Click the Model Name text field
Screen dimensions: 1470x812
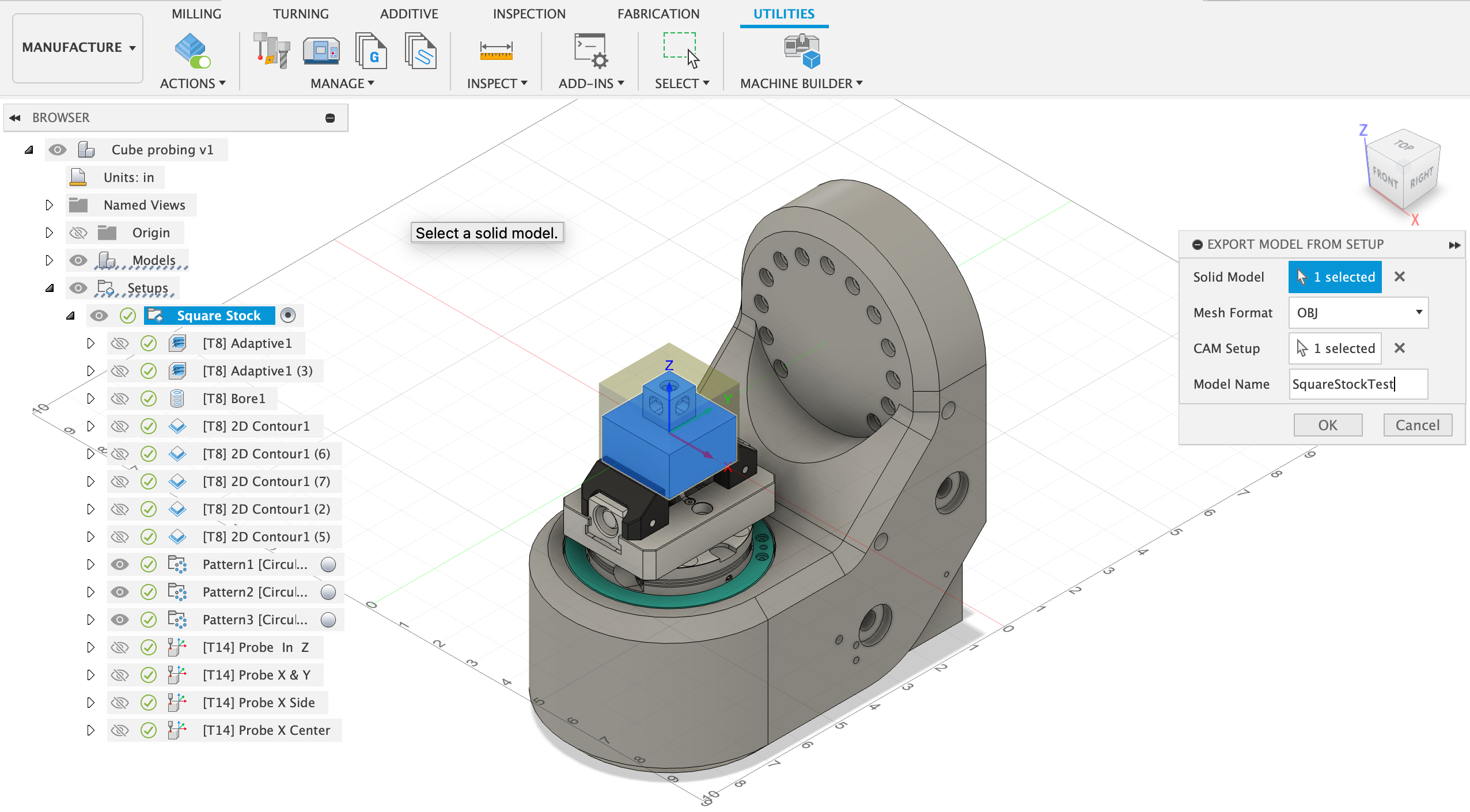tap(1358, 384)
